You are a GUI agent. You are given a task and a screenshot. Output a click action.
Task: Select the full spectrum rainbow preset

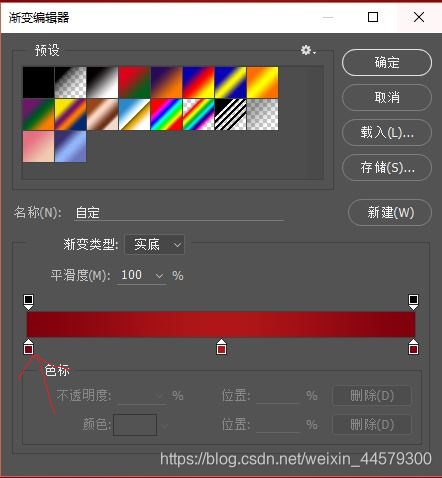click(x=166, y=114)
